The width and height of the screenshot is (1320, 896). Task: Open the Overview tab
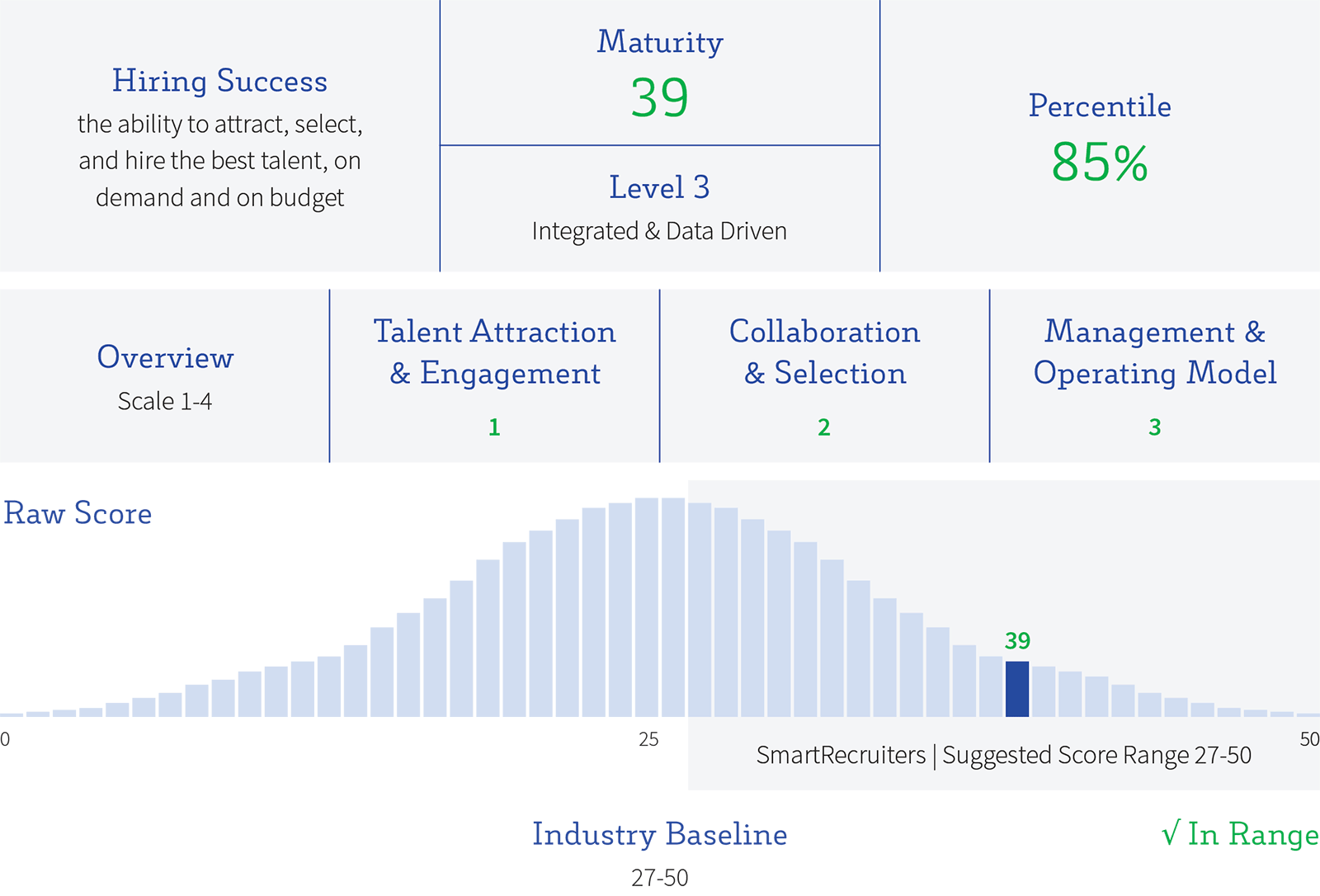click(165, 358)
